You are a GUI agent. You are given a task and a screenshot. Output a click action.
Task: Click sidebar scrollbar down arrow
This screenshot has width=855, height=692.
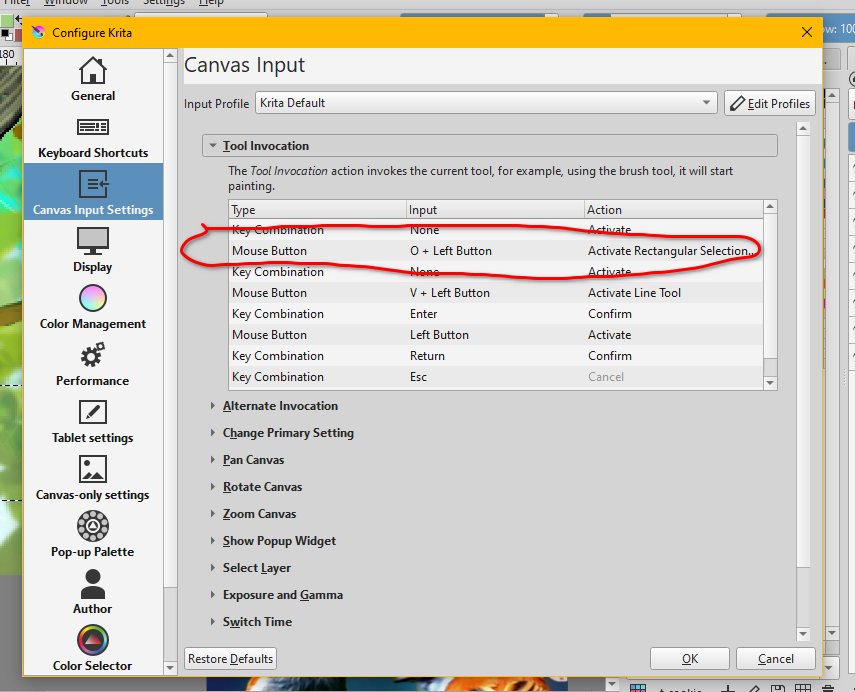(170, 667)
